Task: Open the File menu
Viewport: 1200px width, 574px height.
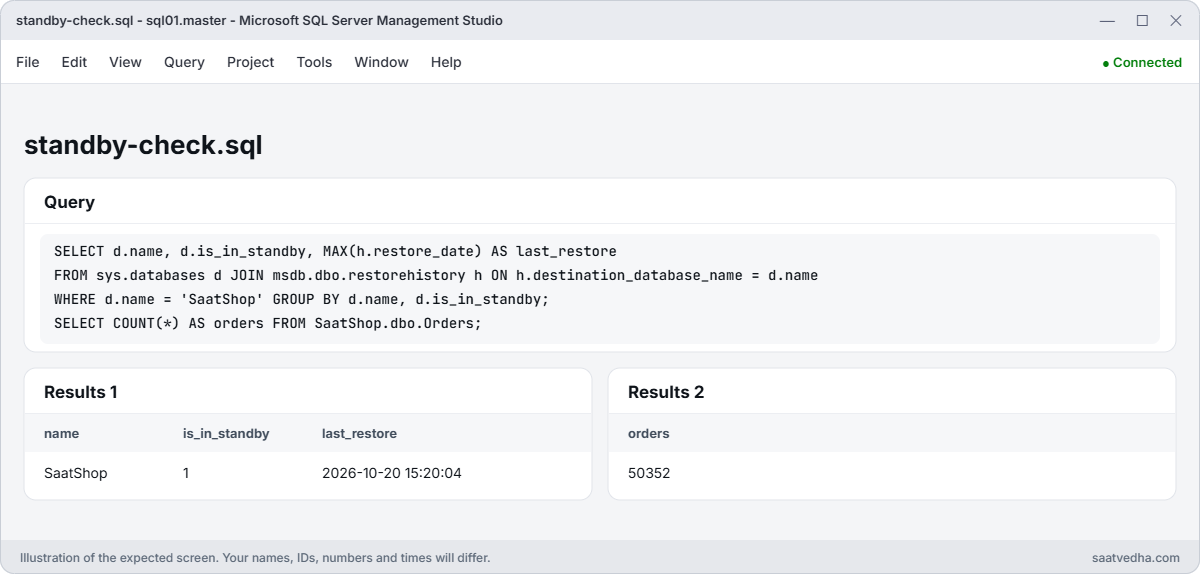Action: (x=28, y=62)
